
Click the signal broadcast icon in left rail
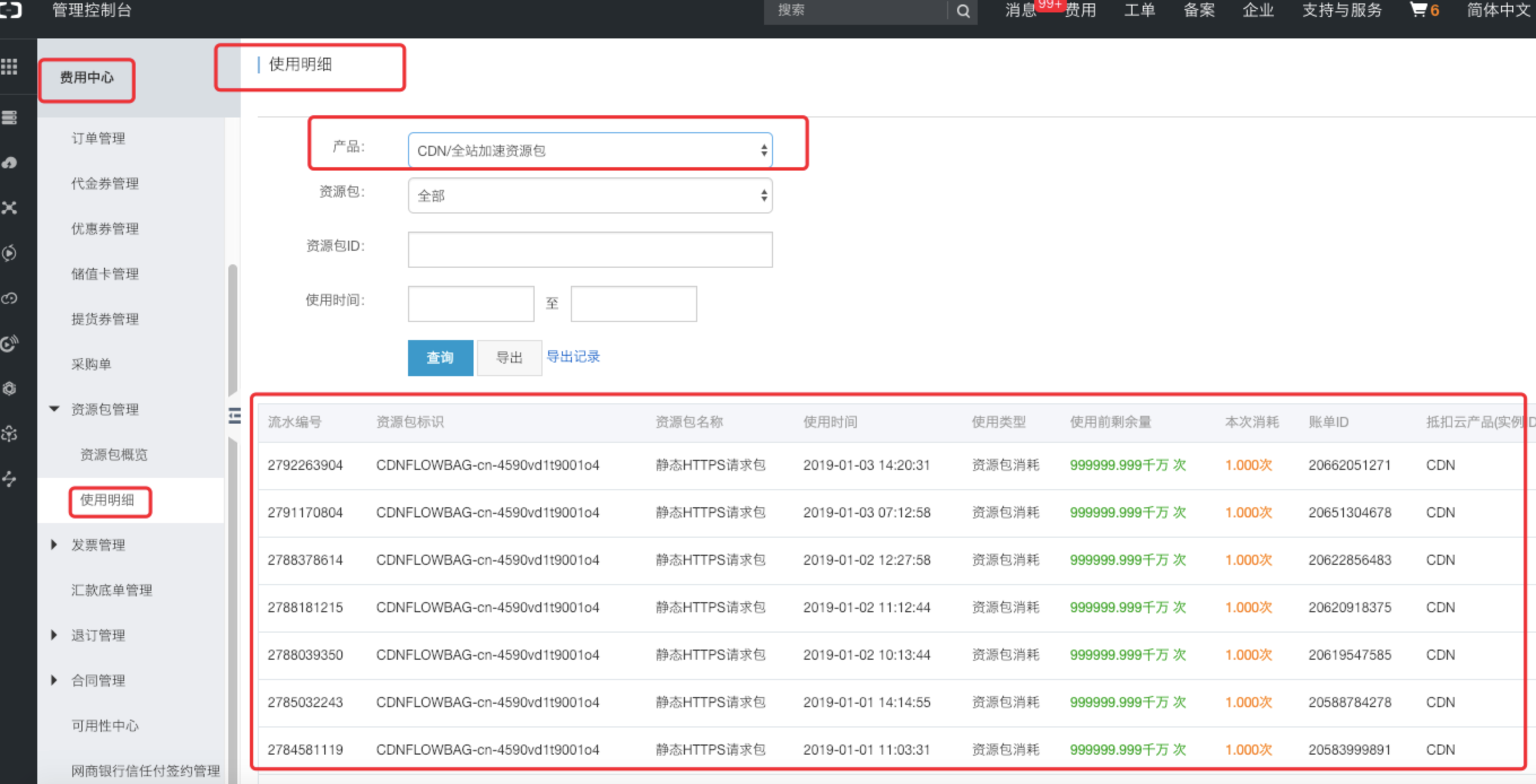tap(9, 343)
